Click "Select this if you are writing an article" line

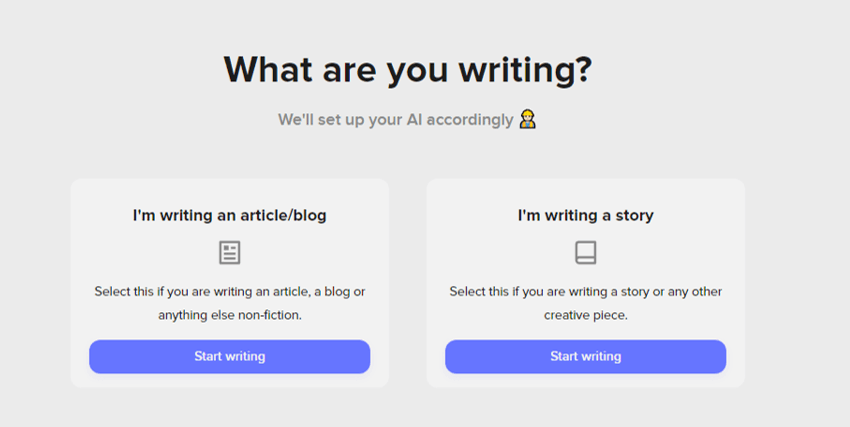229,291
